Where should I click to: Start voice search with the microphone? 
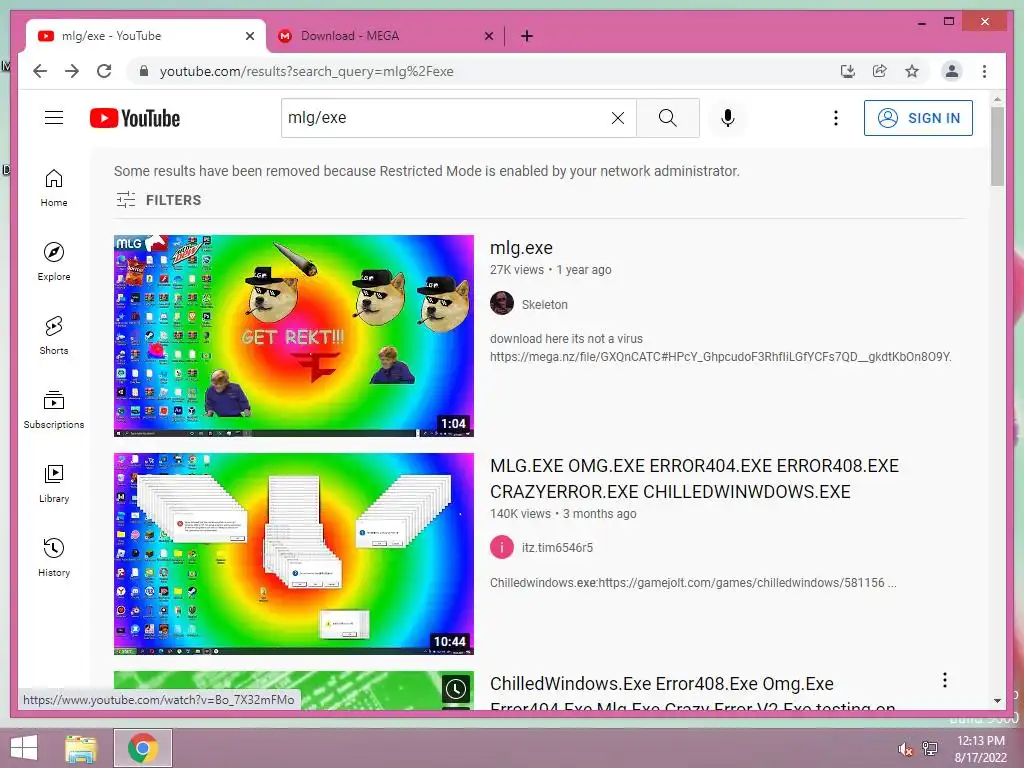tap(728, 118)
